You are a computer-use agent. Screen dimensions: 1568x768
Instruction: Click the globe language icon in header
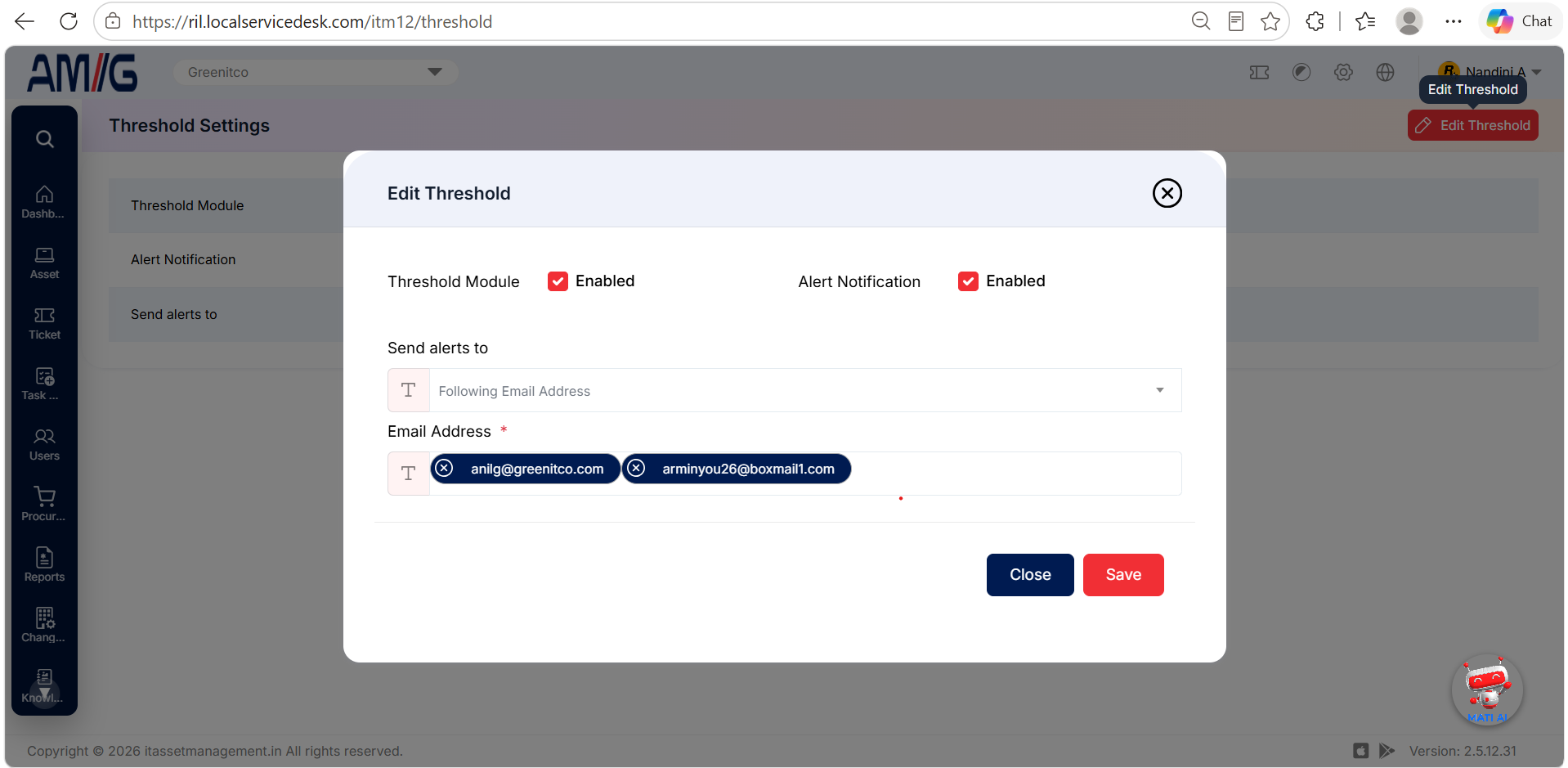[1385, 73]
